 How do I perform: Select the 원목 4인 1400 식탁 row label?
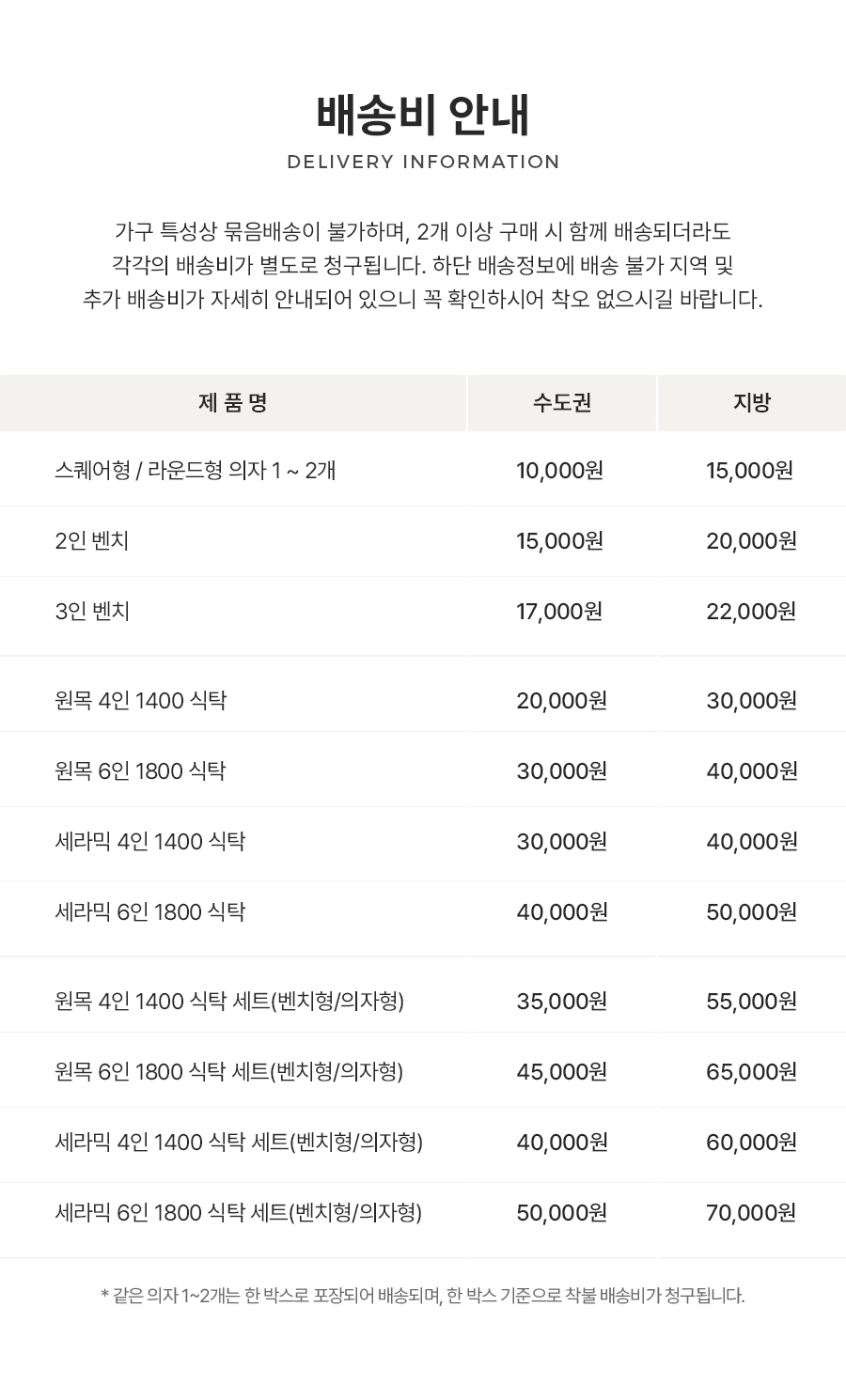click(x=141, y=700)
